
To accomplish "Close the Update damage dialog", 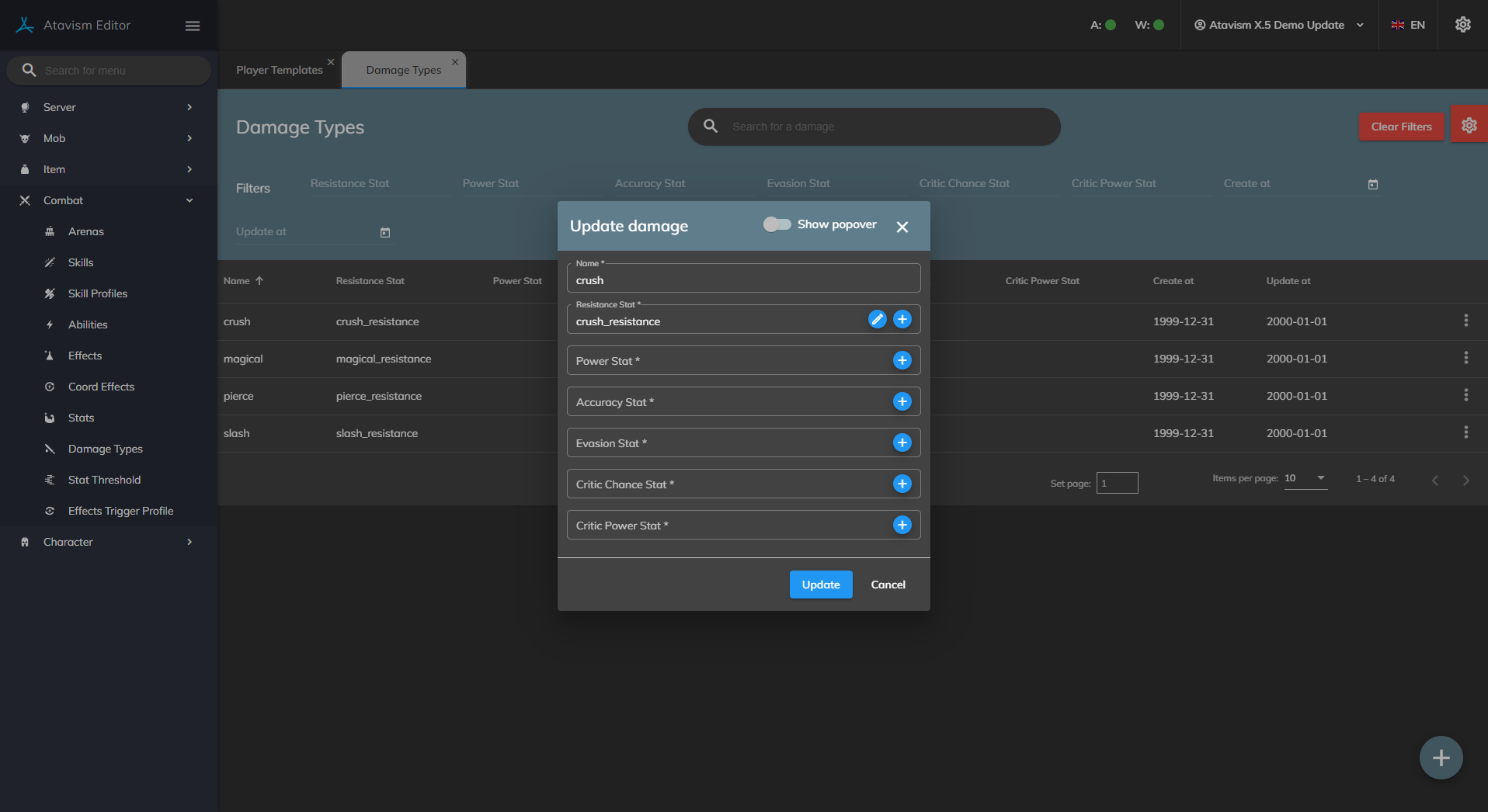I will pos(902,227).
